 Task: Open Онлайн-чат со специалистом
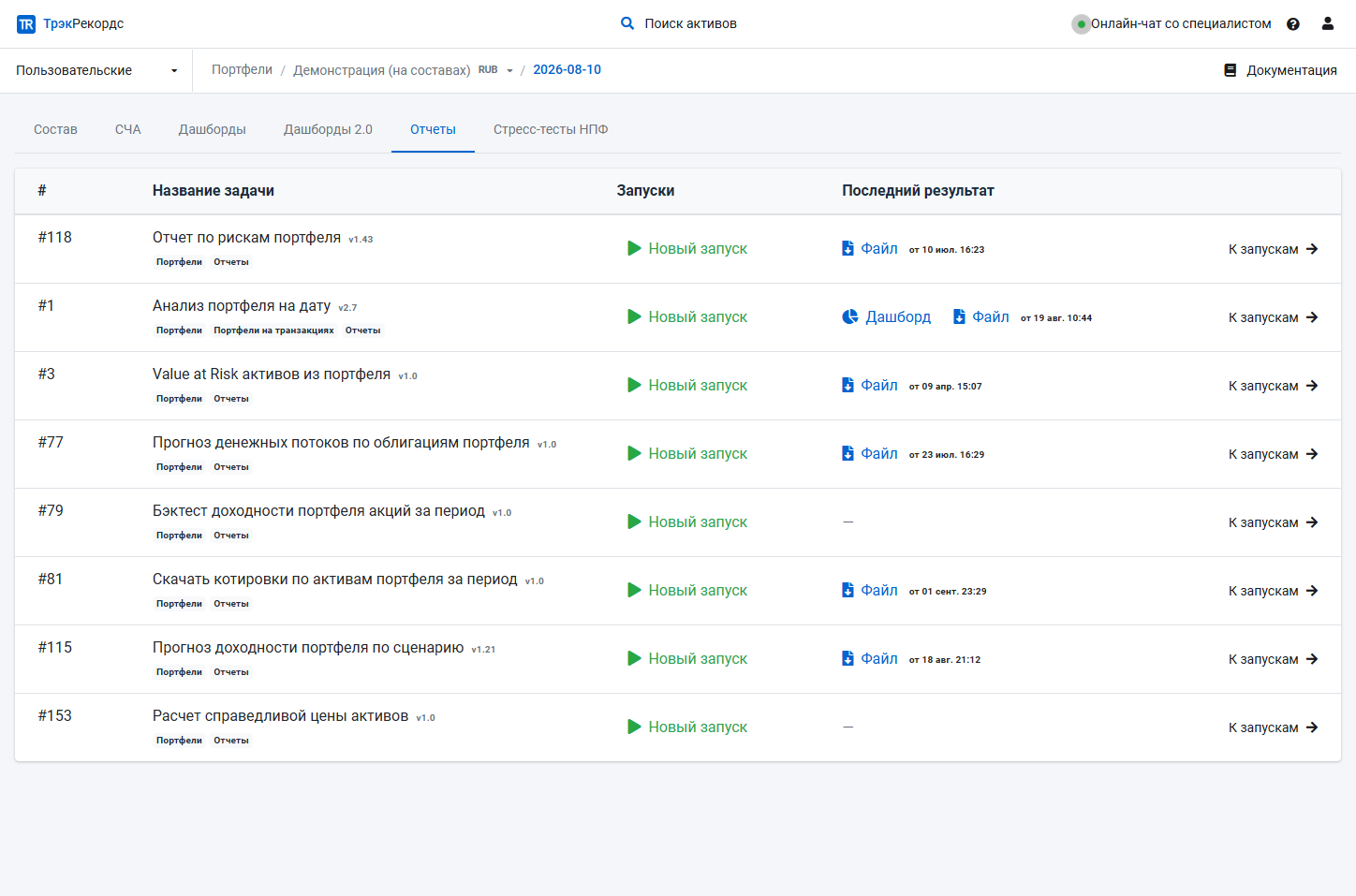(x=1181, y=23)
